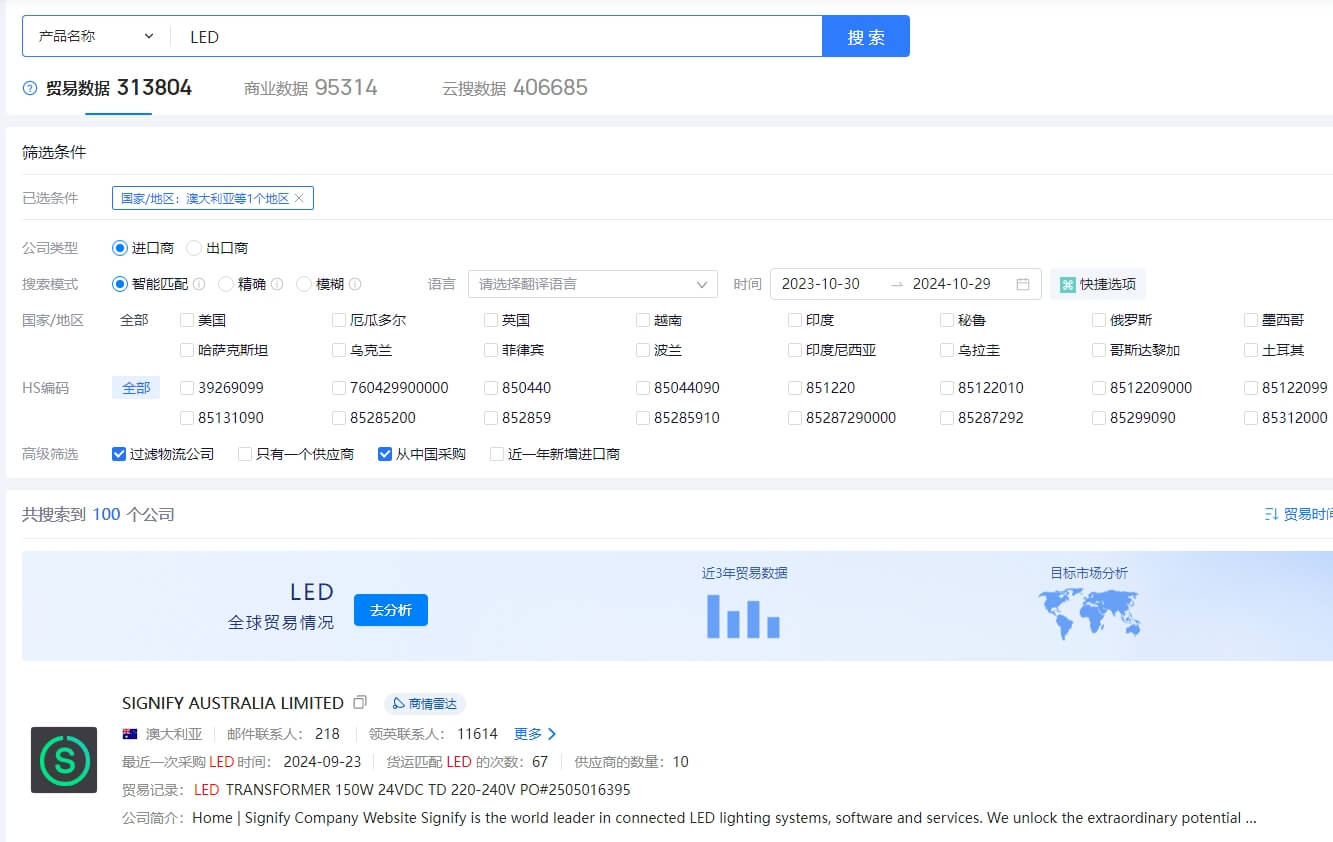
Task: Select the 出口商 radio button
Action: (x=194, y=248)
